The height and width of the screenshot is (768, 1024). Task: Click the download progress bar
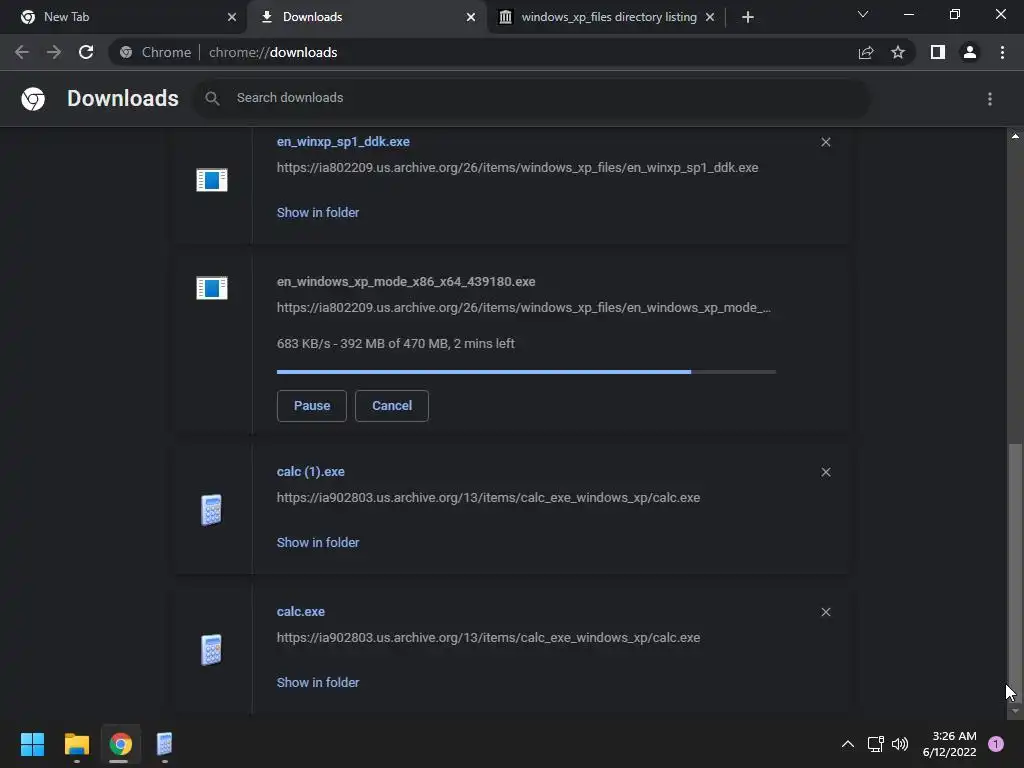526,372
